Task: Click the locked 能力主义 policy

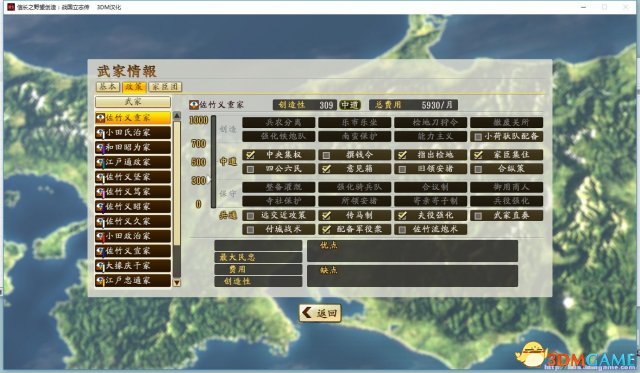Action: pyautogui.click(x=431, y=136)
